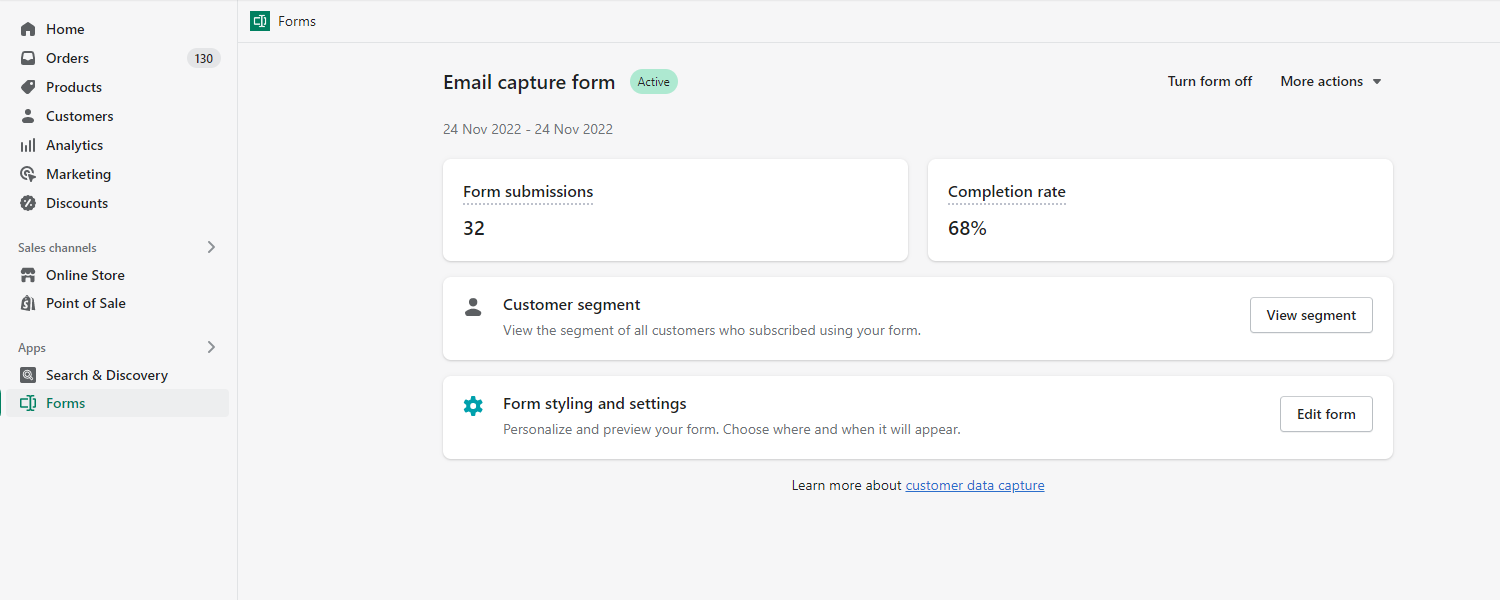Open Orders using its sidebar icon
Viewport: 1500px width, 600px height.
pyautogui.click(x=28, y=57)
